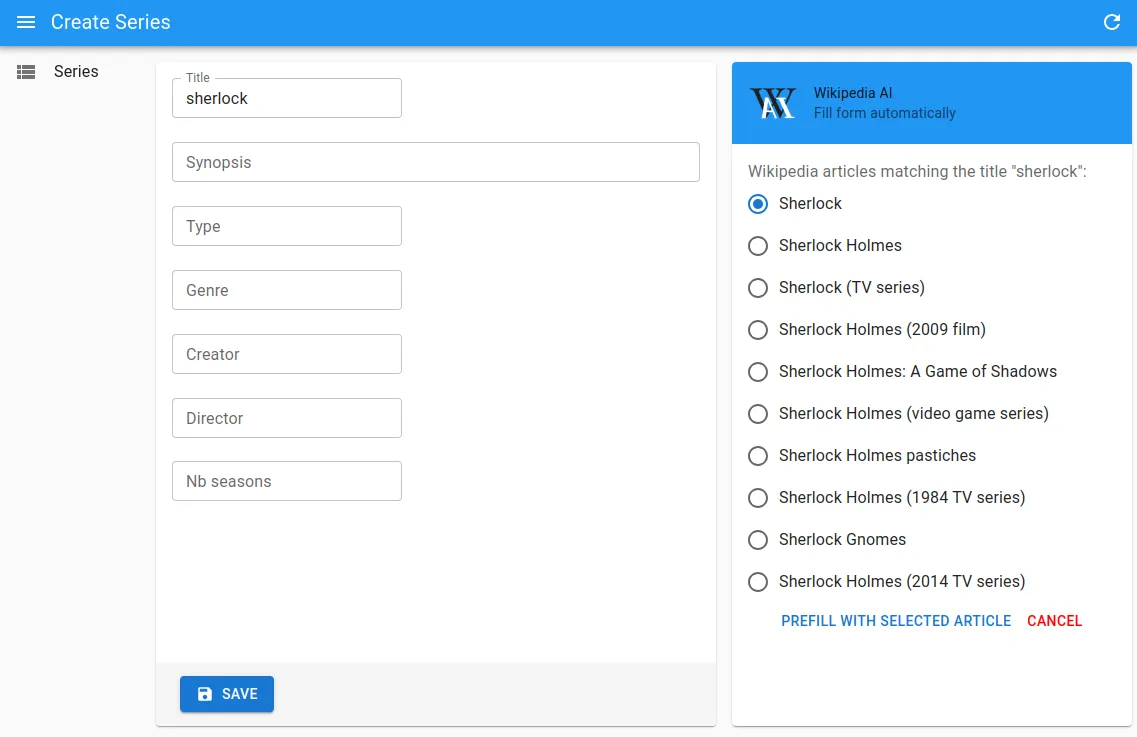Click the Wikipedia AI logo

[x=773, y=103]
